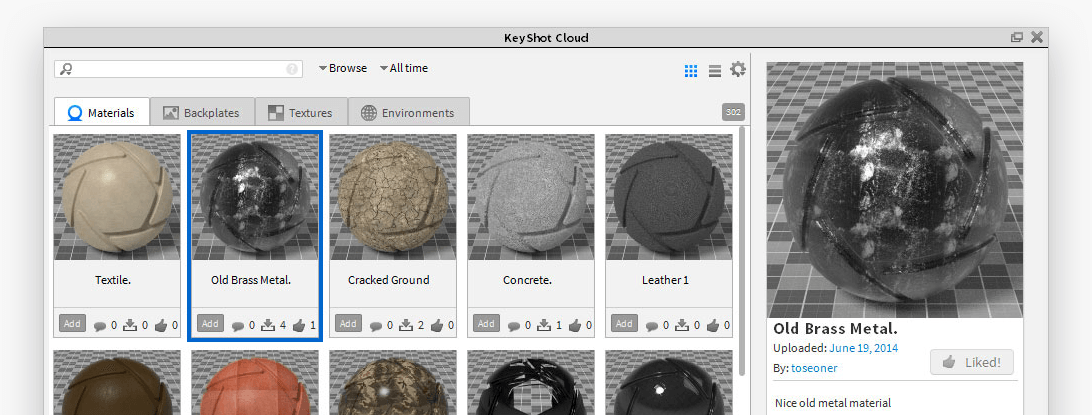1092x415 pixels.
Task: Select the Leather 1 sphere thumbnail
Action: coord(669,197)
